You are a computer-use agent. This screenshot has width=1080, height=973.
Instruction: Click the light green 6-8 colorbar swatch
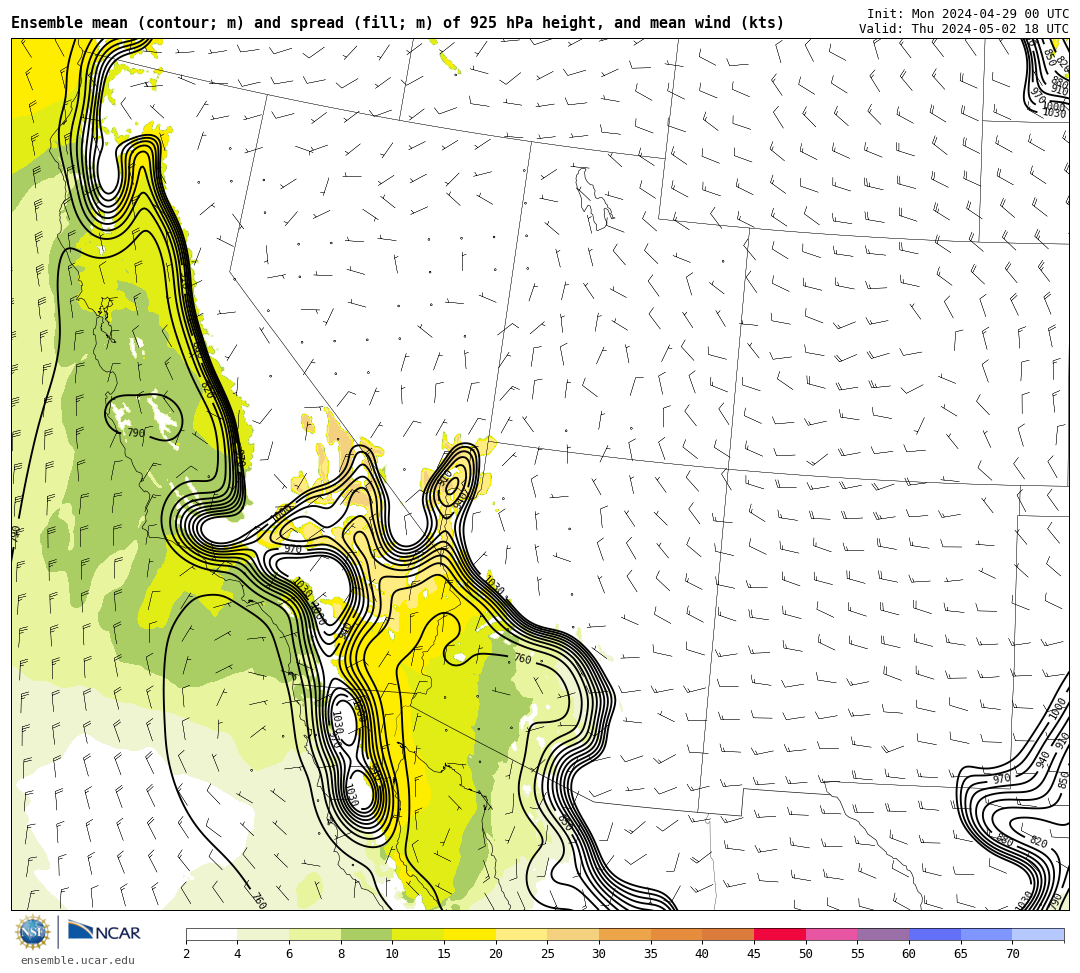pyautogui.click(x=315, y=934)
